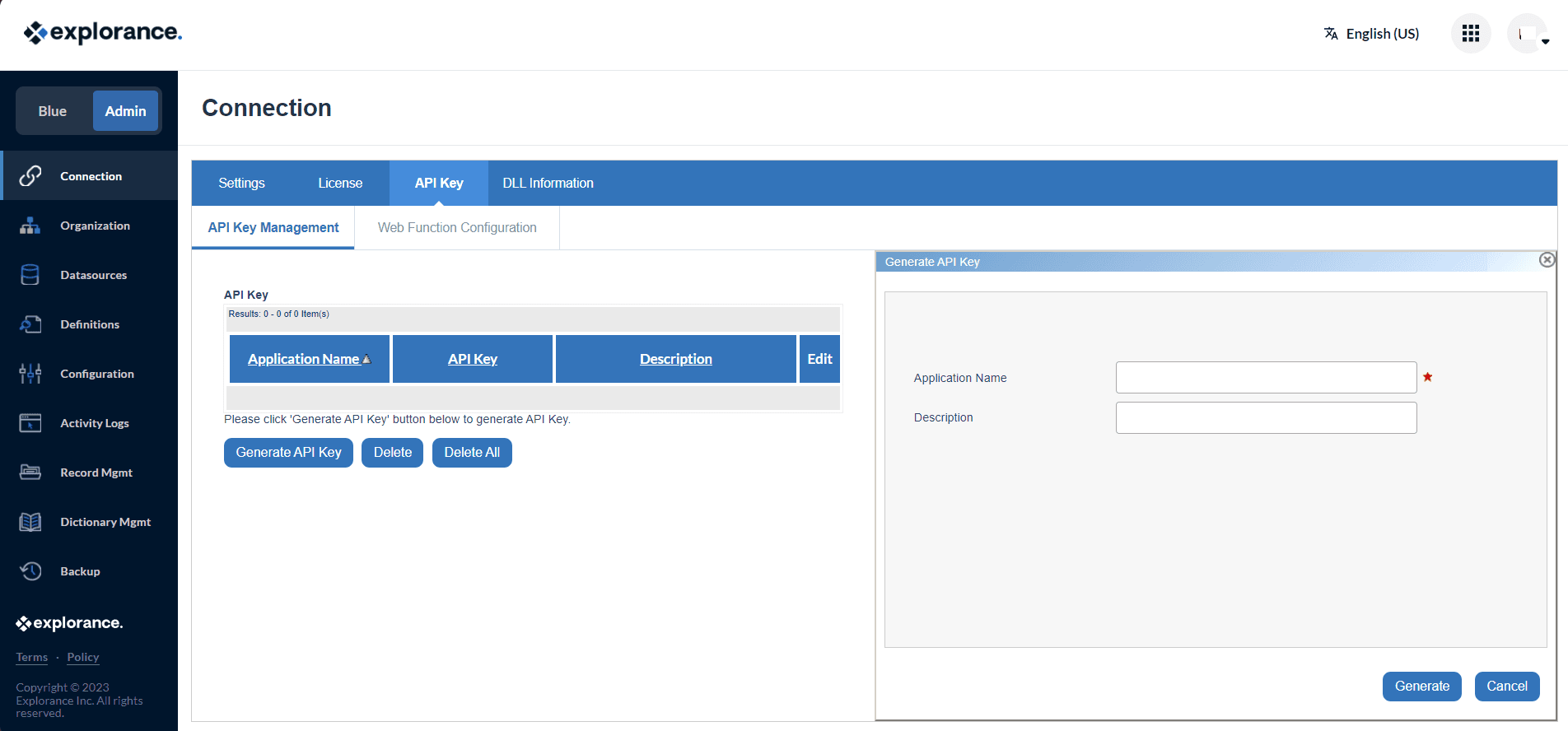The image size is (1568, 731).
Task: Switch to the Blue view toggle
Action: tap(53, 111)
